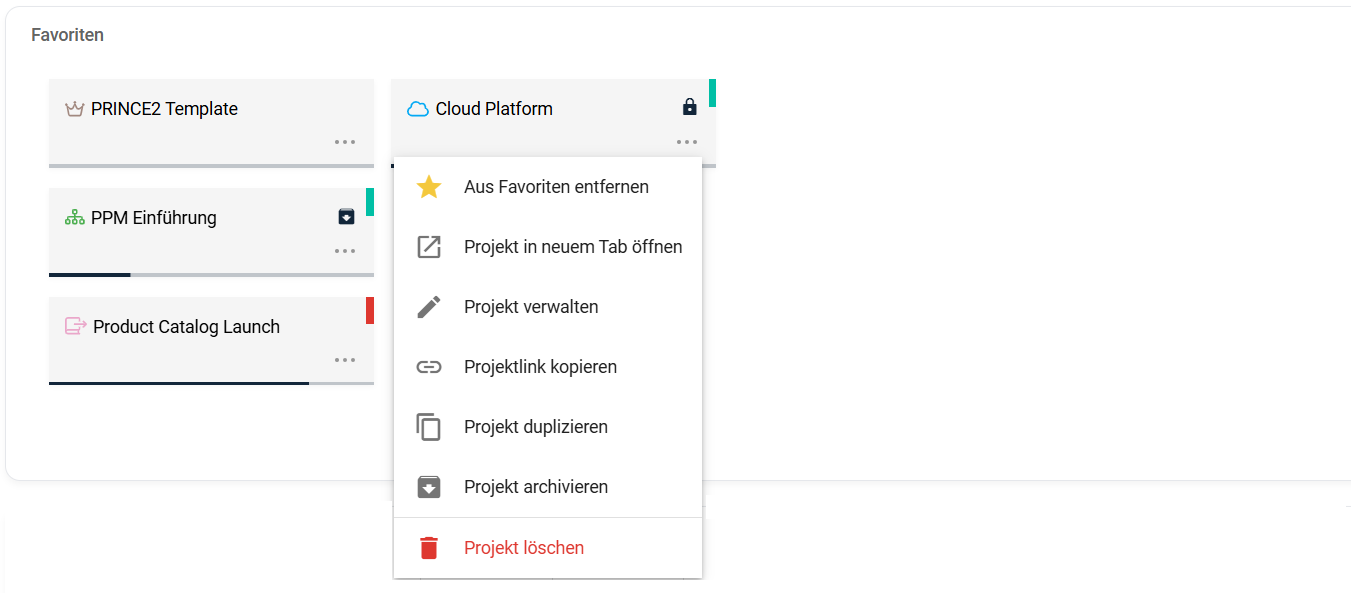The height and width of the screenshot is (593, 1351).
Task: Click the crown icon of PRINCE2 Template
Action: tap(74, 109)
